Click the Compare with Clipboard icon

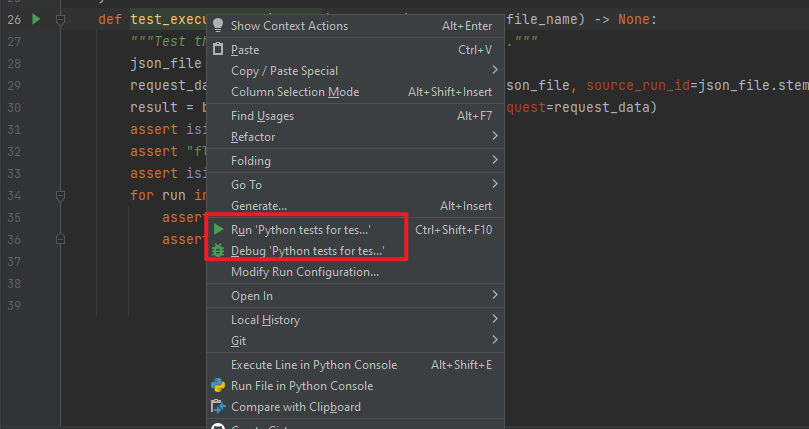[x=218, y=407]
